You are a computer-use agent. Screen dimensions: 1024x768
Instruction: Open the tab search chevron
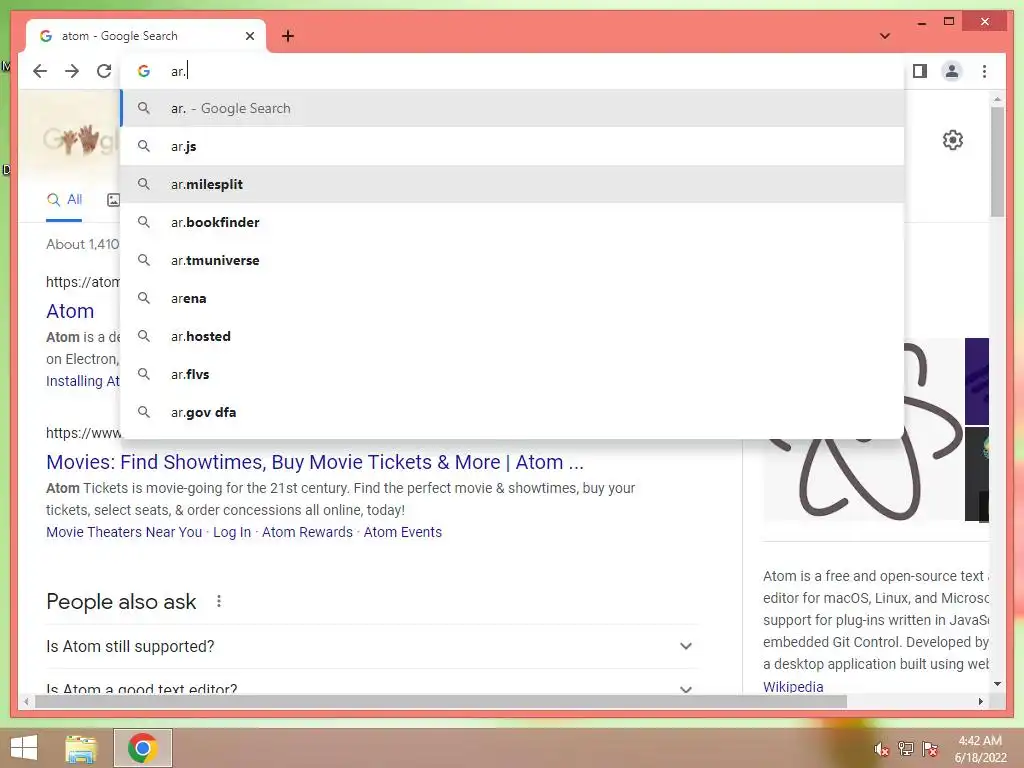tap(885, 36)
